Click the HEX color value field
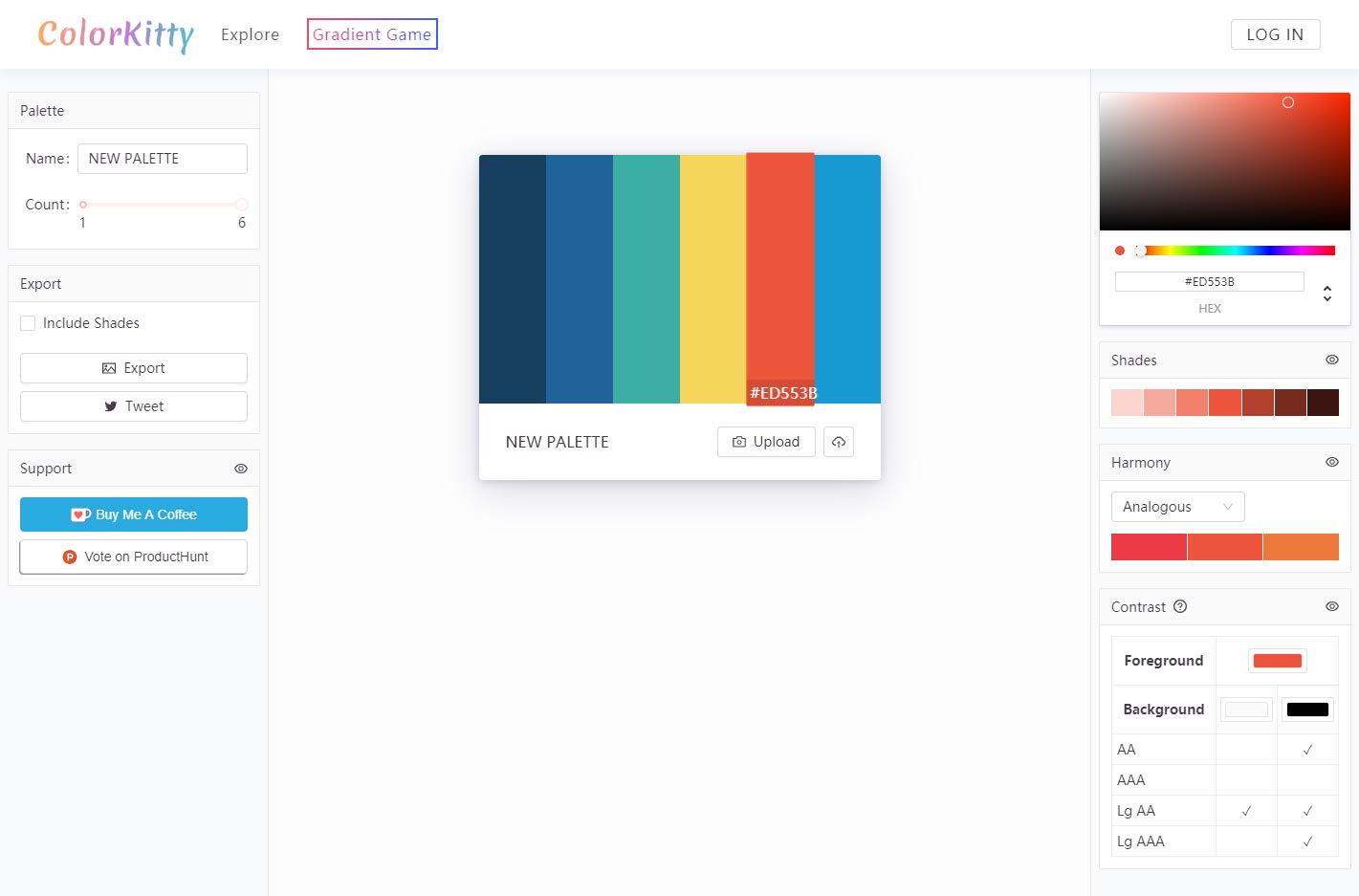Image resolution: width=1359 pixels, height=896 pixels. (x=1210, y=282)
